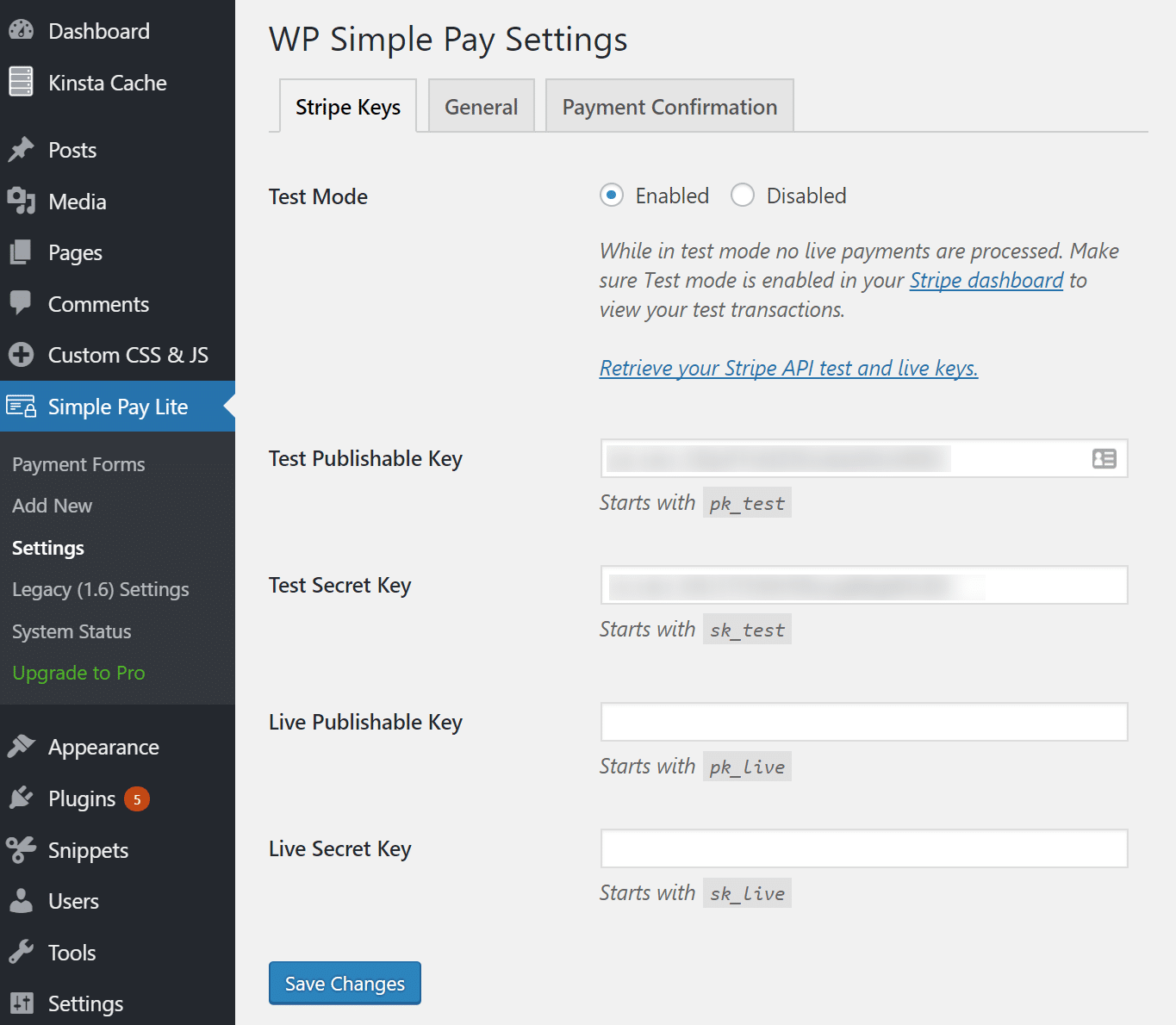Click the Comments speech bubble icon
1176x1025 pixels.
[x=21, y=303]
